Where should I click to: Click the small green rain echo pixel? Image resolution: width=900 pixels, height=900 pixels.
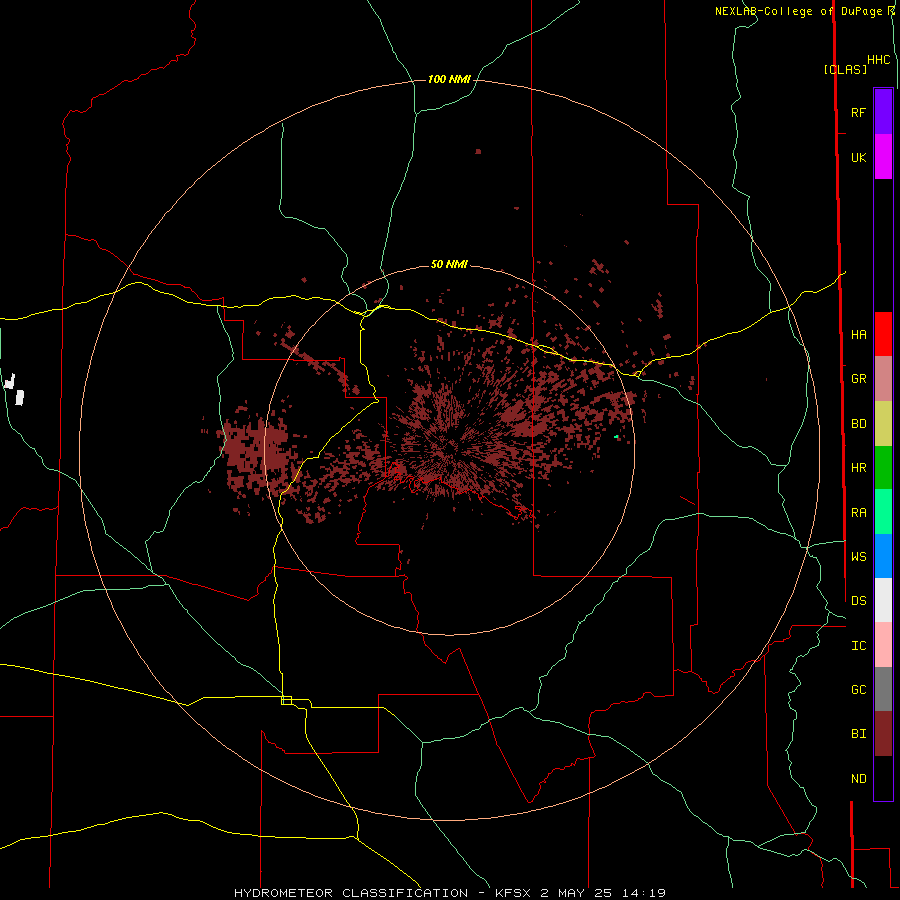pyautogui.click(x=616, y=437)
